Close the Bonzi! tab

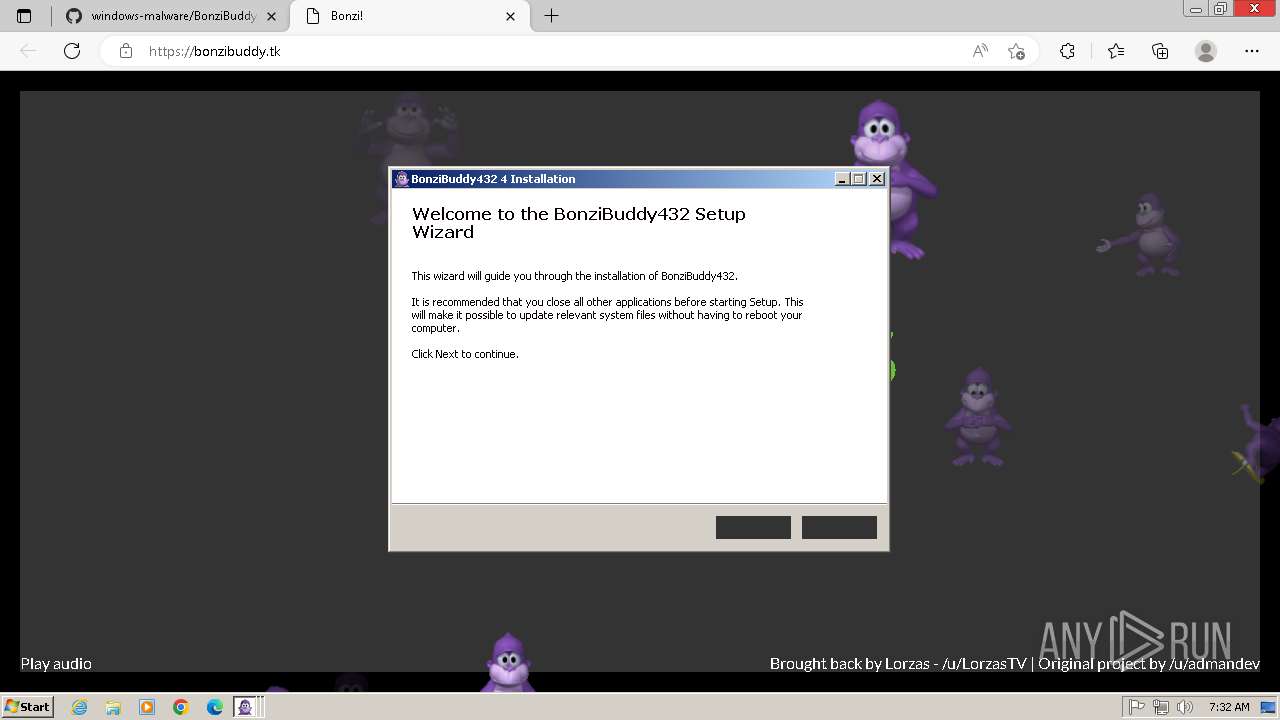click(511, 16)
